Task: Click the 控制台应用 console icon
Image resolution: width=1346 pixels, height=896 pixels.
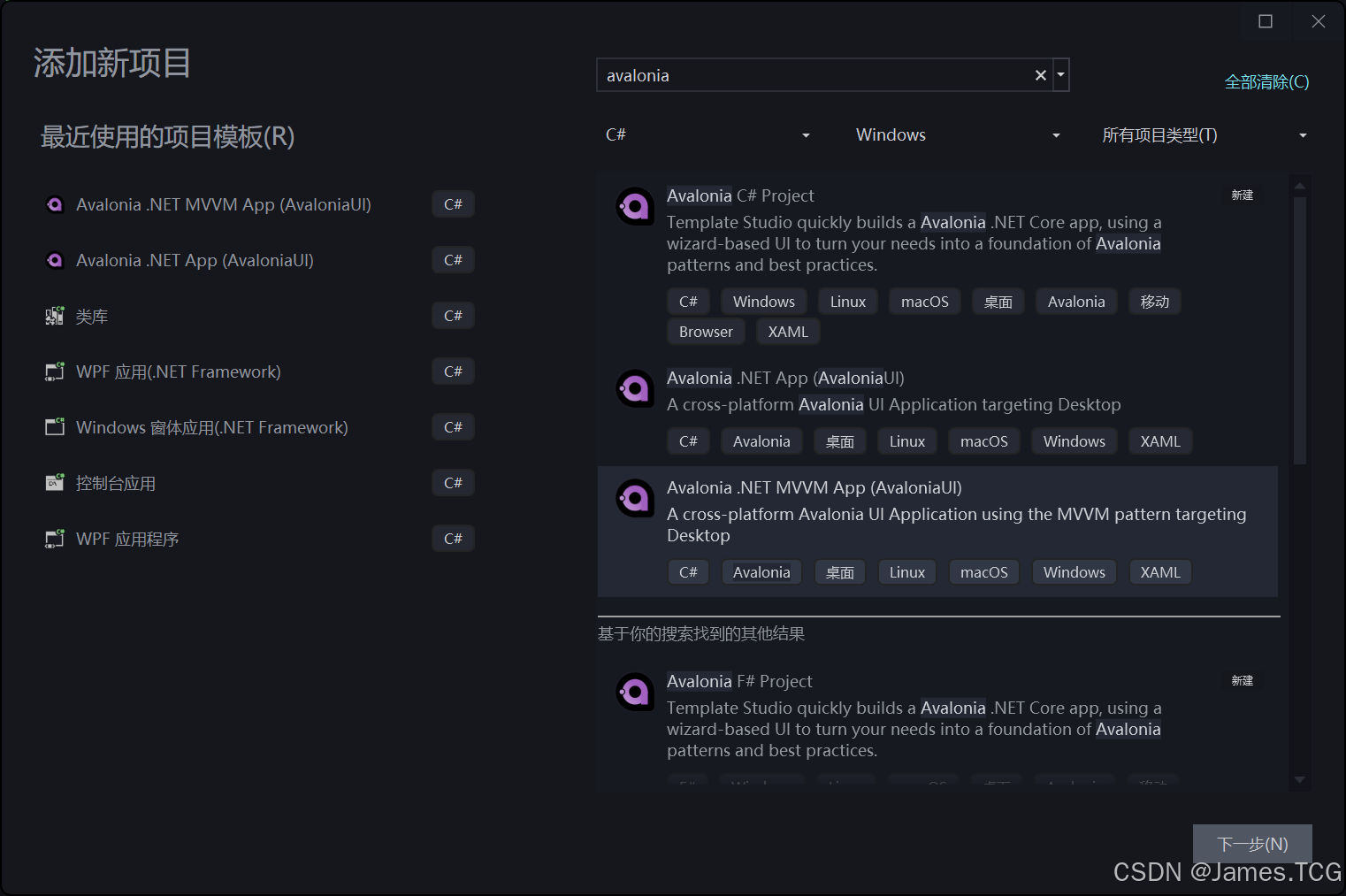Action: (x=55, y=483)
